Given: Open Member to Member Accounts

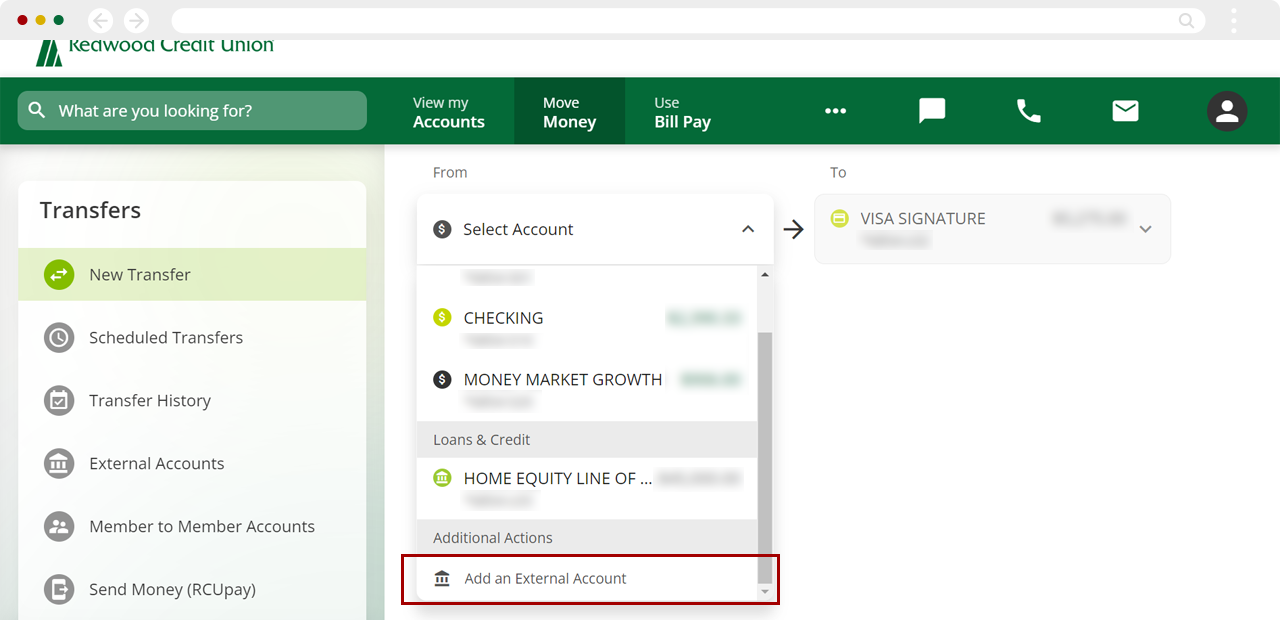Looking at the screenshot, I should pos(192,526).
